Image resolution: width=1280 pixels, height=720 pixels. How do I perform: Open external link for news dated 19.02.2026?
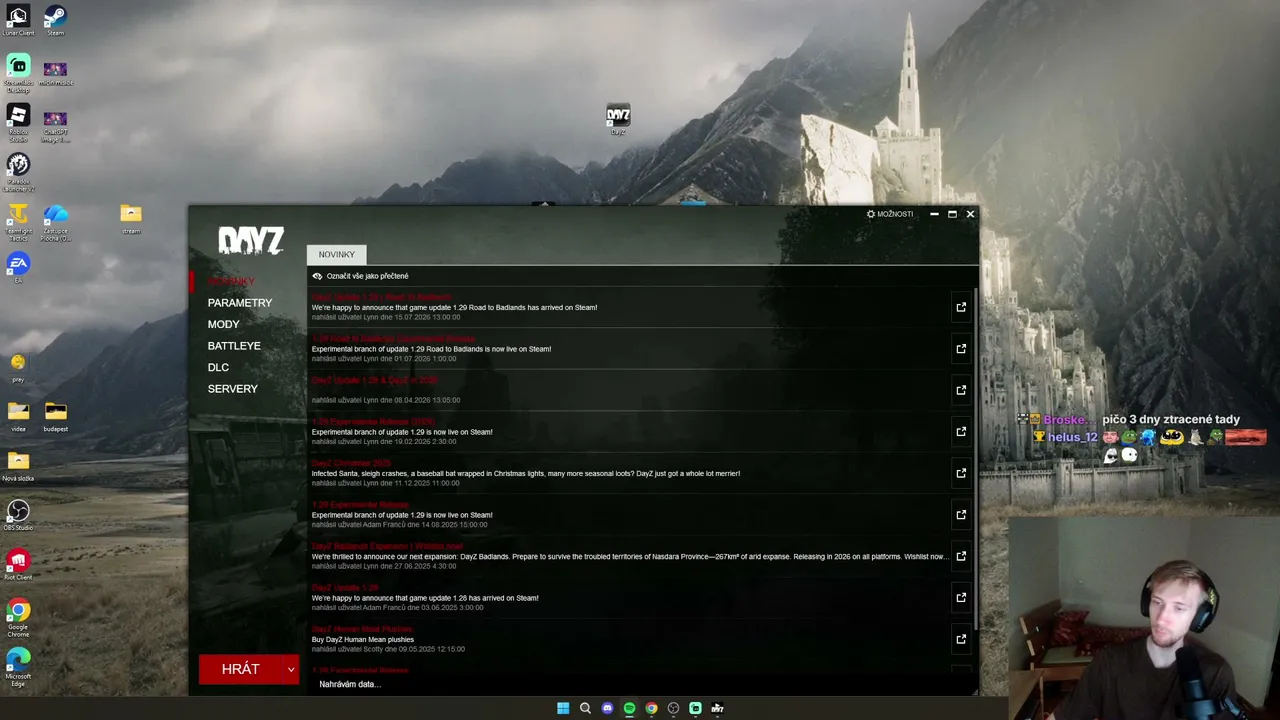[961, 432]
